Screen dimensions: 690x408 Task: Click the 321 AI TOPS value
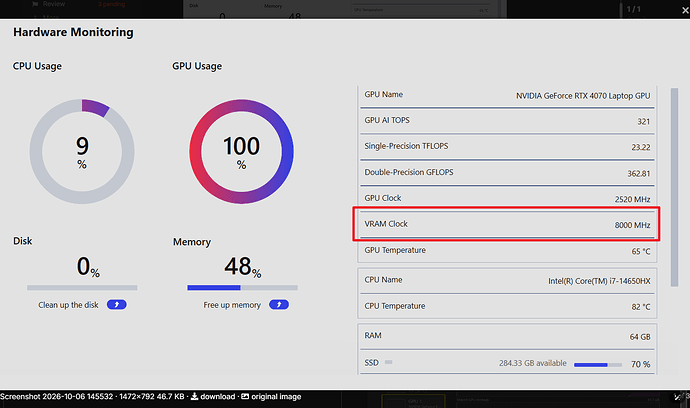click(x=643, y=121)
